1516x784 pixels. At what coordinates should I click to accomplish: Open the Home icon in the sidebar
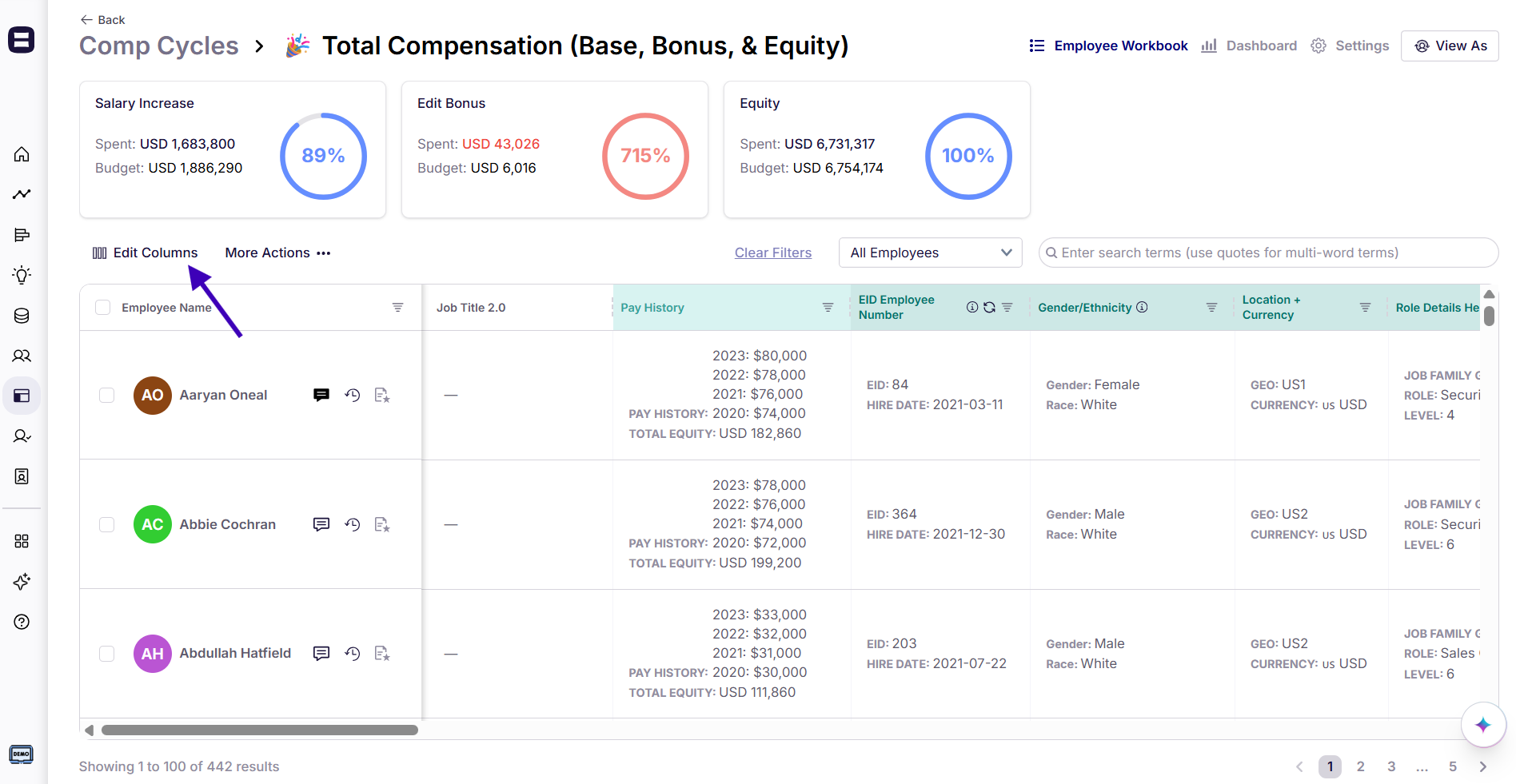[x=22, y=154]
